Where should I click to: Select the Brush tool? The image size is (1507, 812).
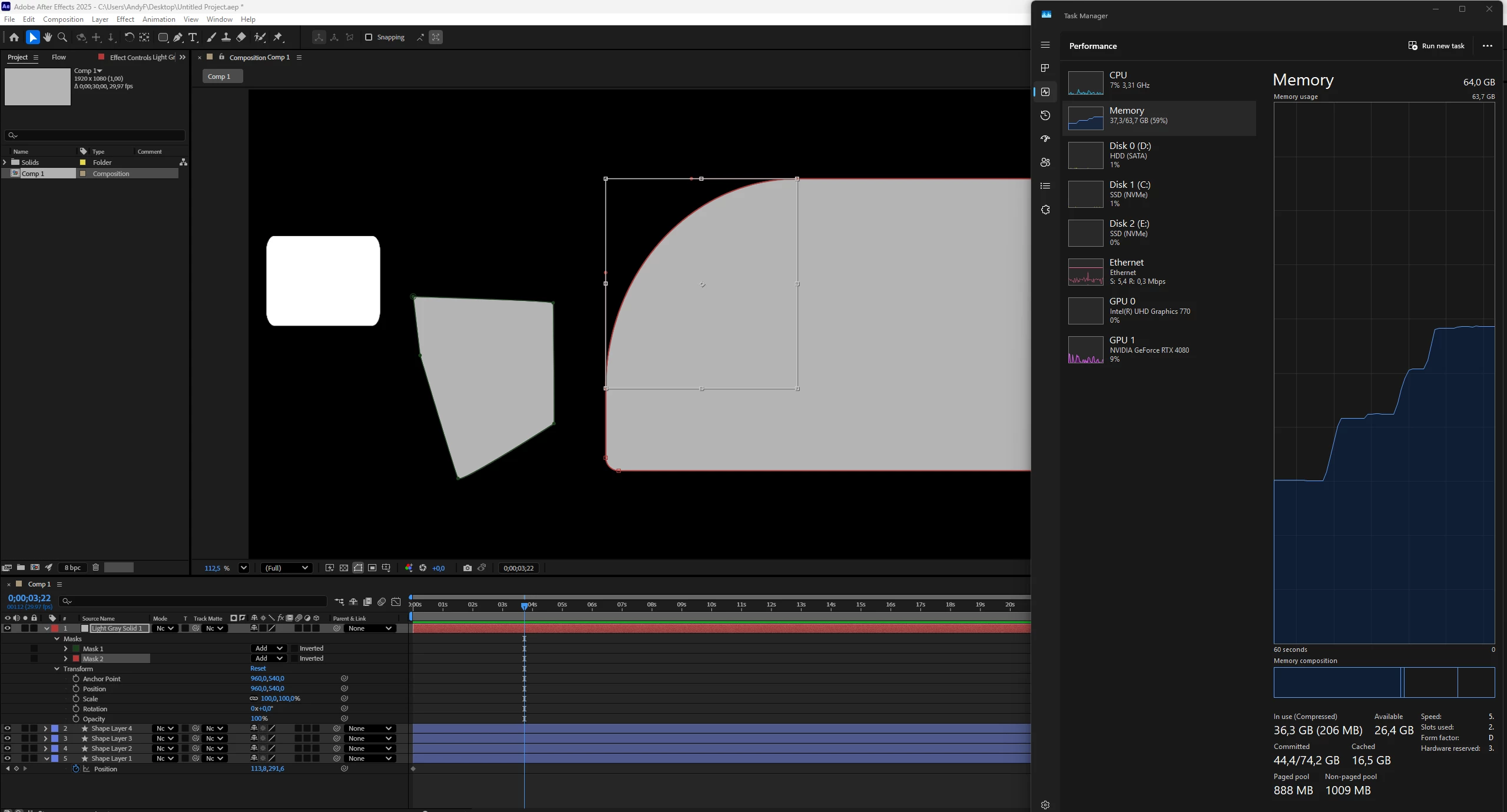click(211, 37)
